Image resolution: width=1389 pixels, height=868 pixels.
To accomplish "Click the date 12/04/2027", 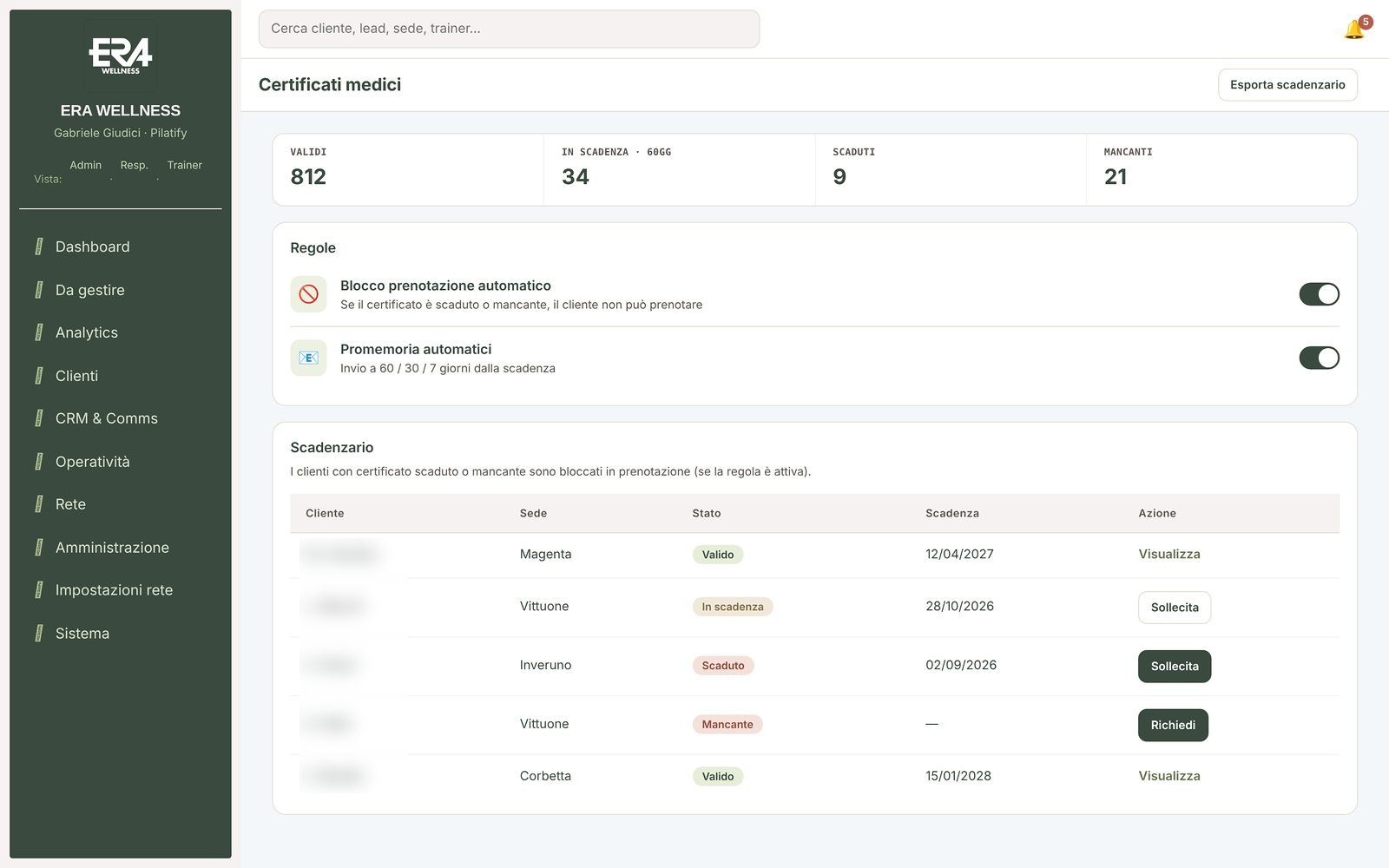I will (959, 554).
